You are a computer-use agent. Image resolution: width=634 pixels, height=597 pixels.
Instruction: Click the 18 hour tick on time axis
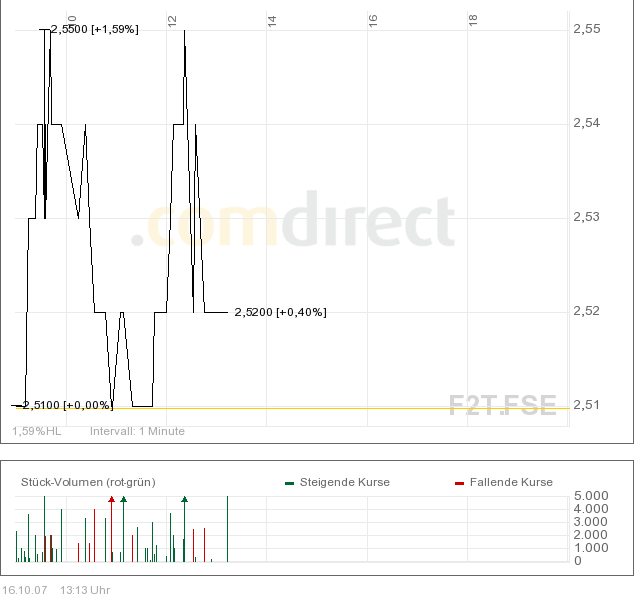click(x=473, y=19)
